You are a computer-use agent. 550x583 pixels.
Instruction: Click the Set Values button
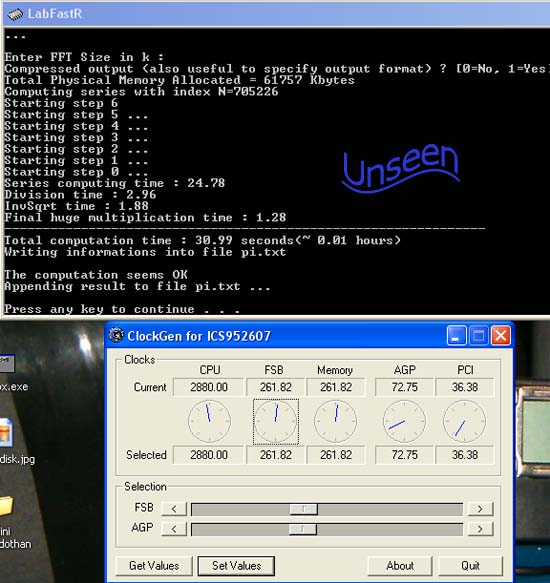[x=236, y=566]
